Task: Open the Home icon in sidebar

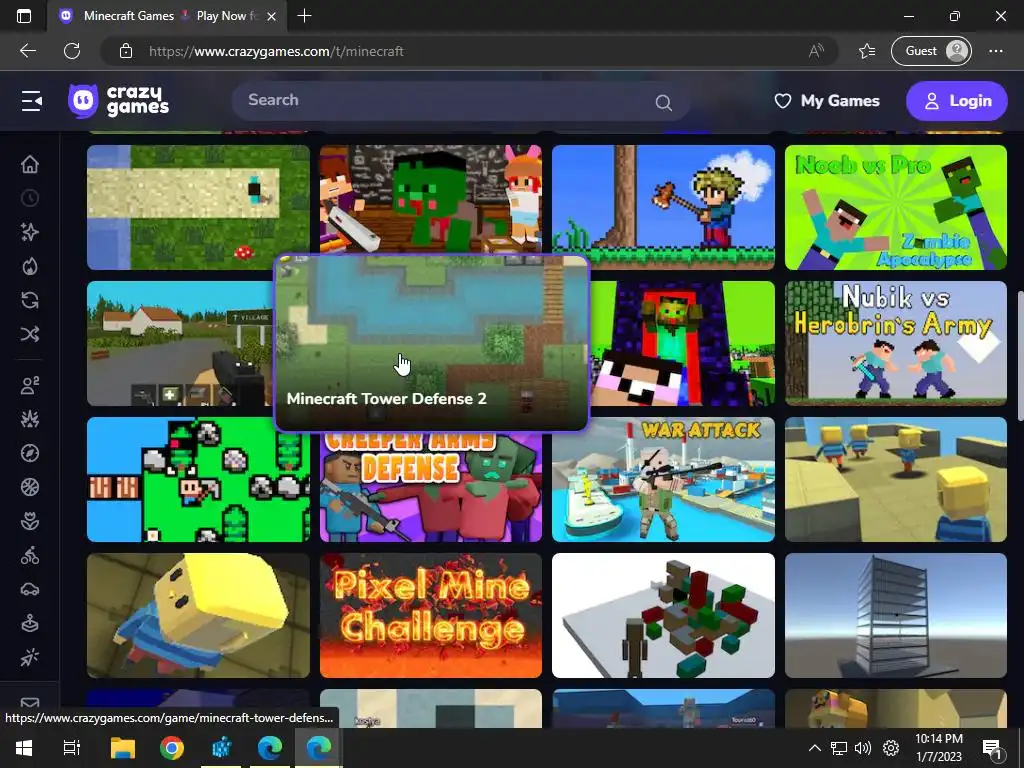Action: pos(29,164)
